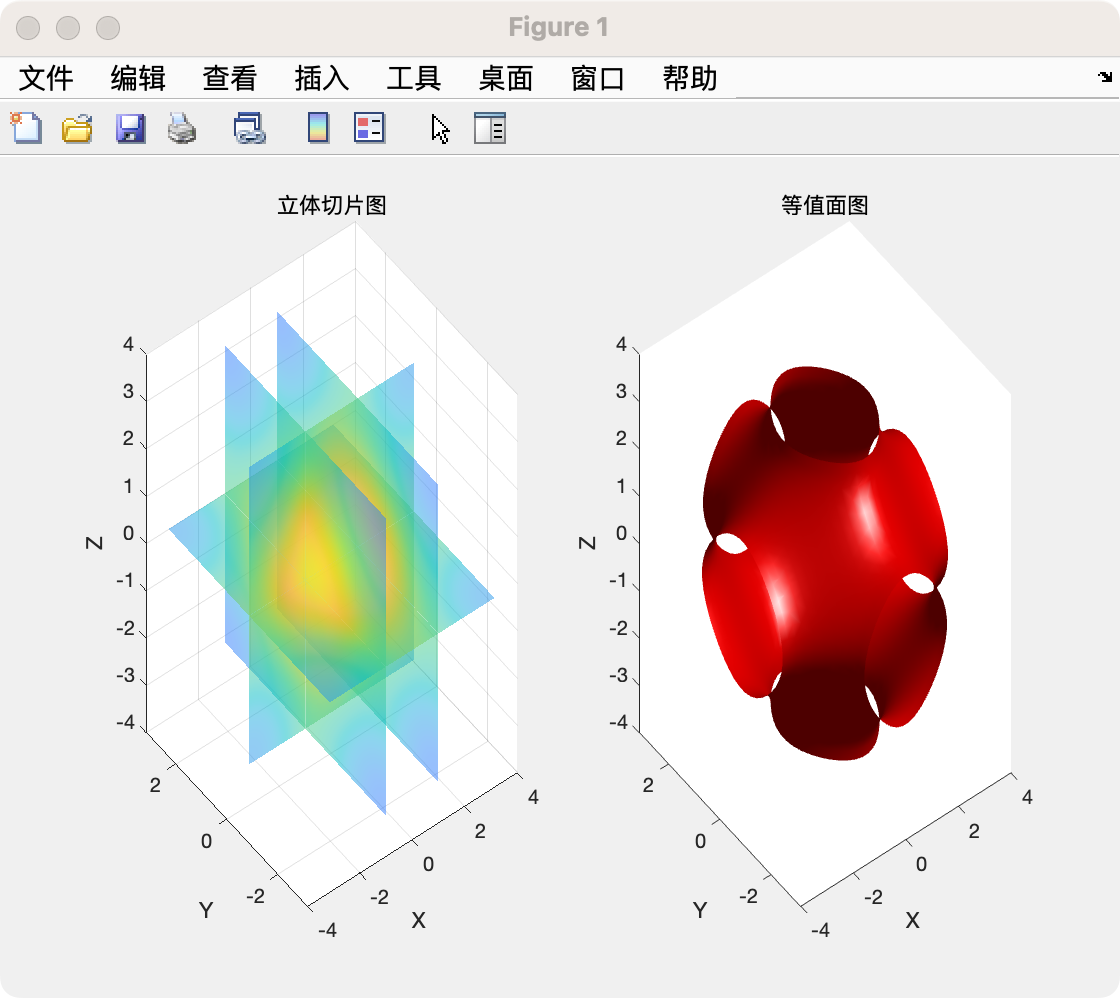This screenshot has width=1120, height=998.
Task: Minimize the Figure 1 window
Action: (x=68, y=28)
